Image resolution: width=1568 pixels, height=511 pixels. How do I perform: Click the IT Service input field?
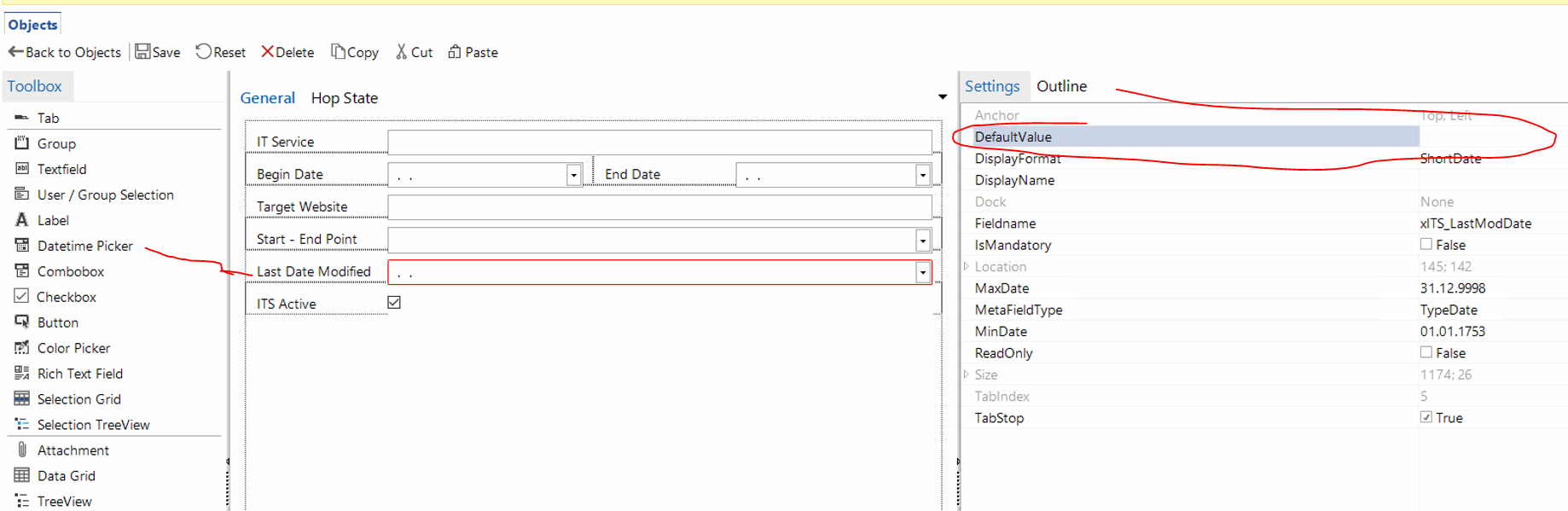(659, 142)
